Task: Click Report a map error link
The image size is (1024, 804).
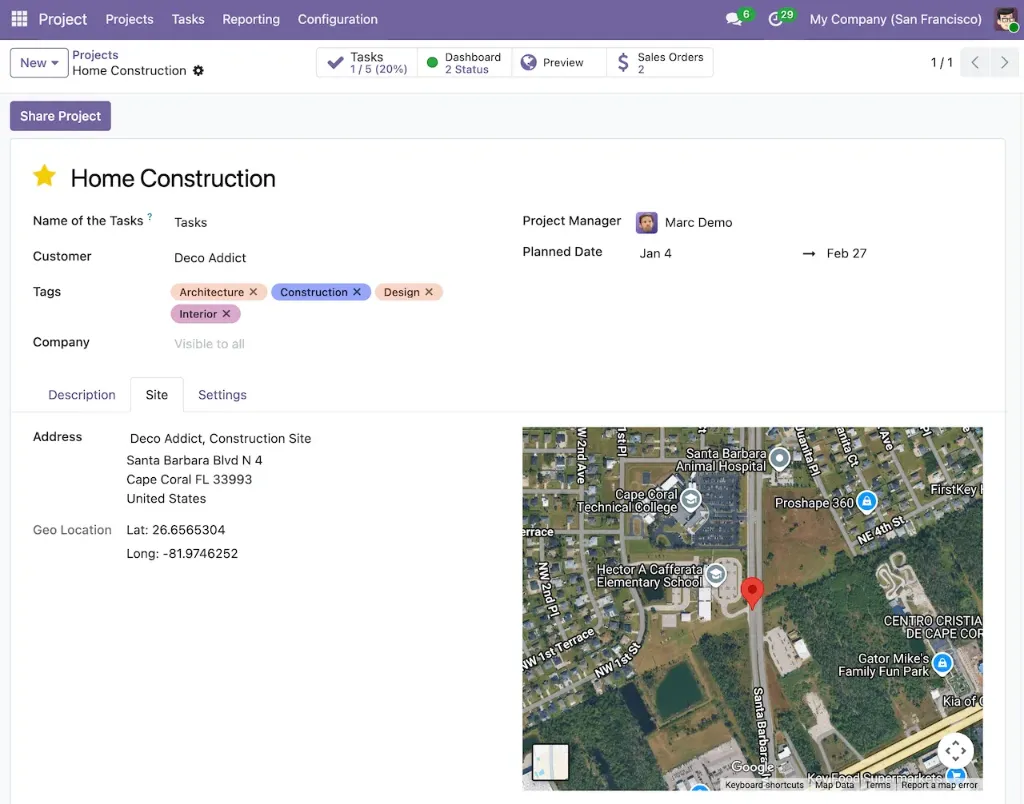Action: pyautogui.click(x=939, y=785)
